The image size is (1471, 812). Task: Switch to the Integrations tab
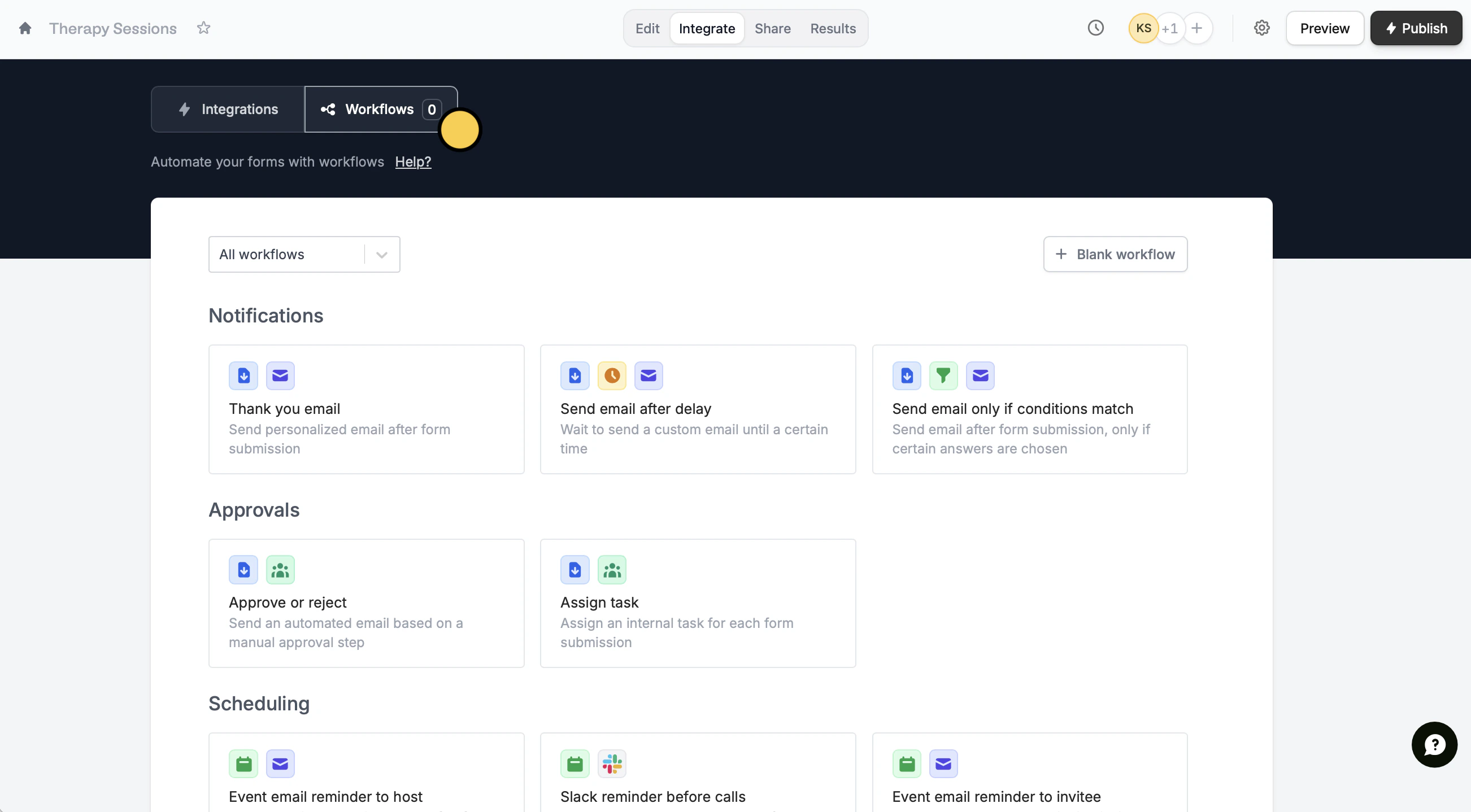[228, 109]
